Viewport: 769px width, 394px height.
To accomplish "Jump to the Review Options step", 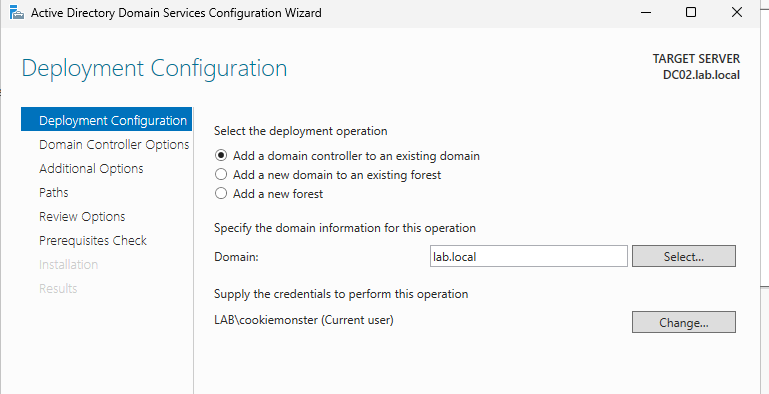I will click(x=82, y=217).
